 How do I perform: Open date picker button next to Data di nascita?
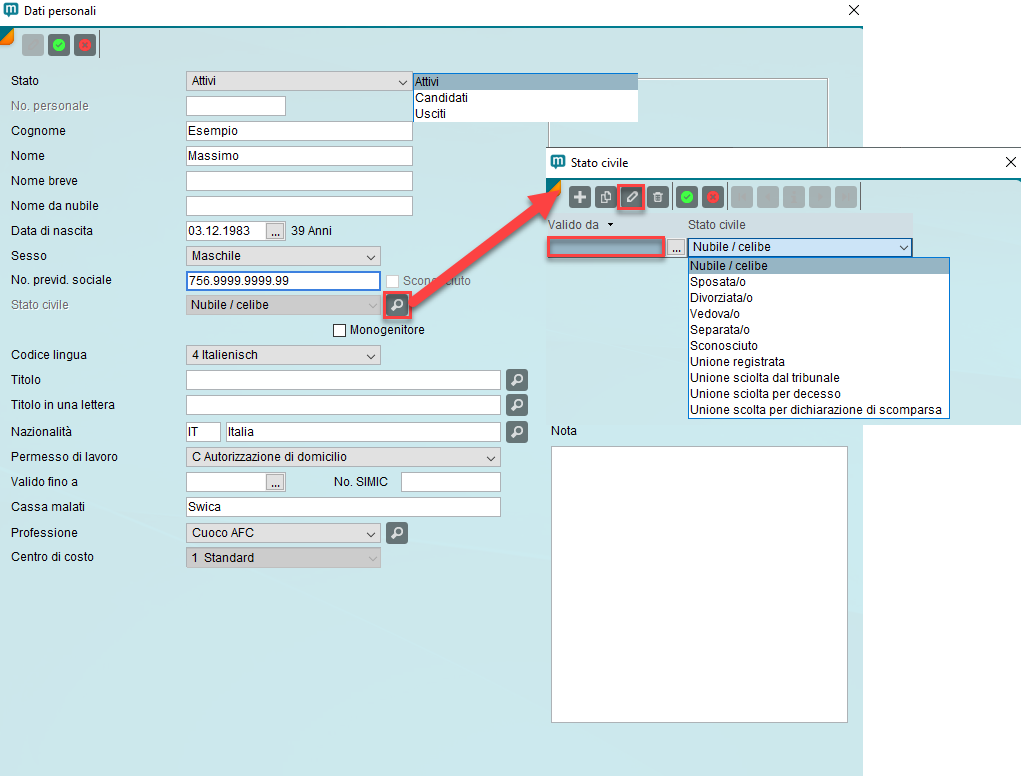[x=276, y=231]
